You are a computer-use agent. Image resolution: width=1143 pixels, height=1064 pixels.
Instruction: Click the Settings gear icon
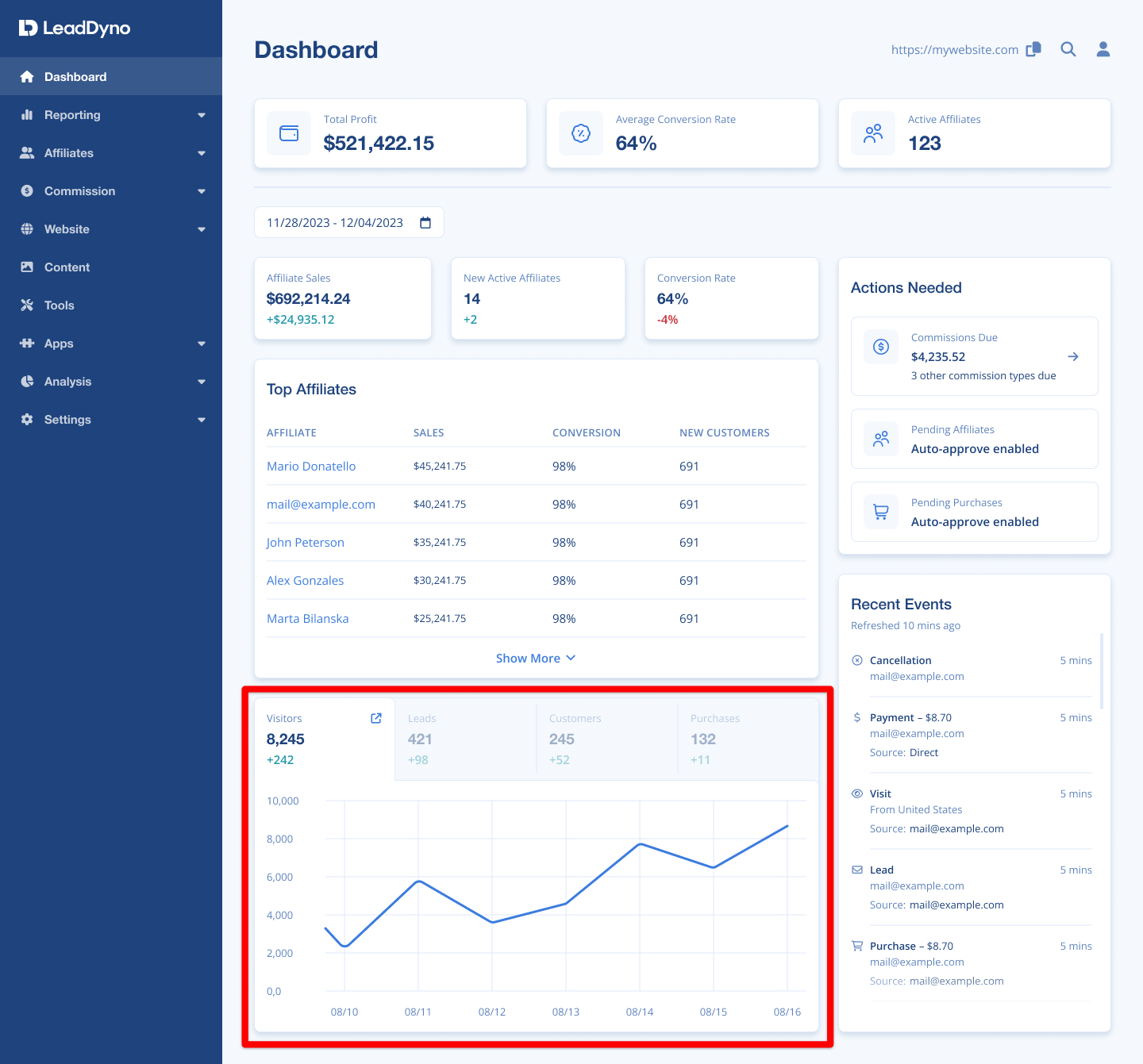click(27, 419)
